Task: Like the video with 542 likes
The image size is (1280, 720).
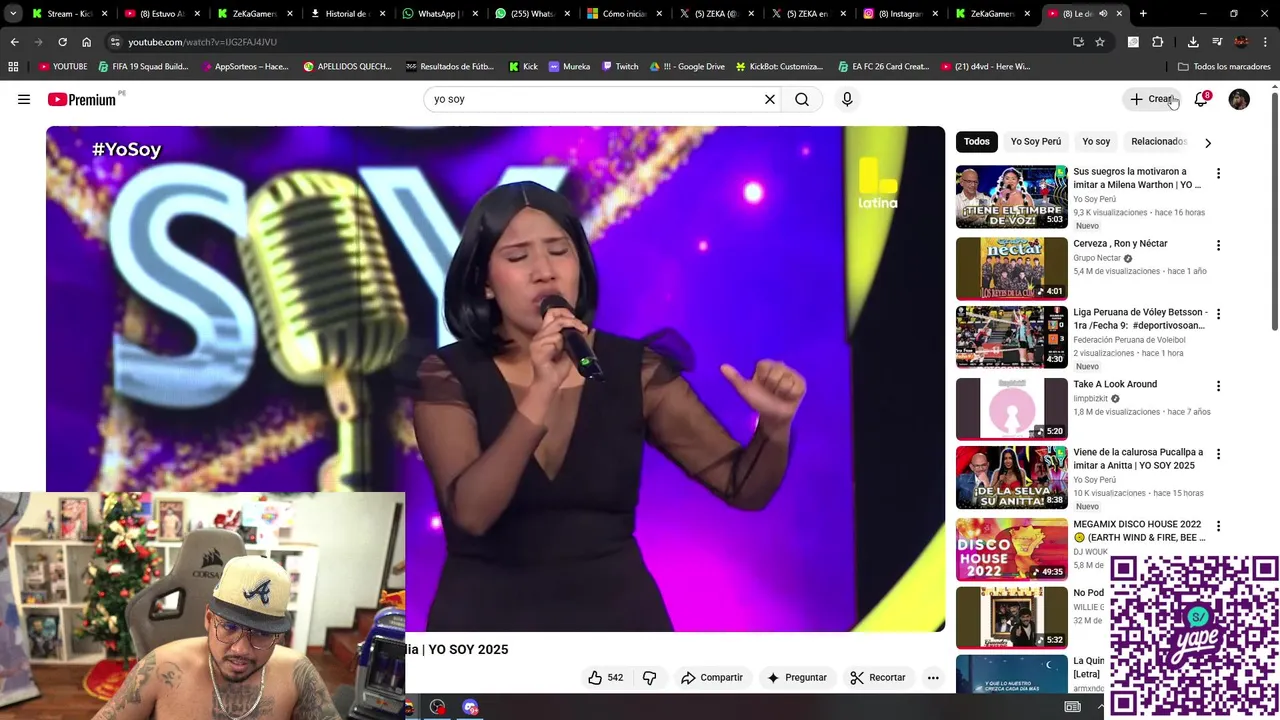Action: click(x=606, y=678)
